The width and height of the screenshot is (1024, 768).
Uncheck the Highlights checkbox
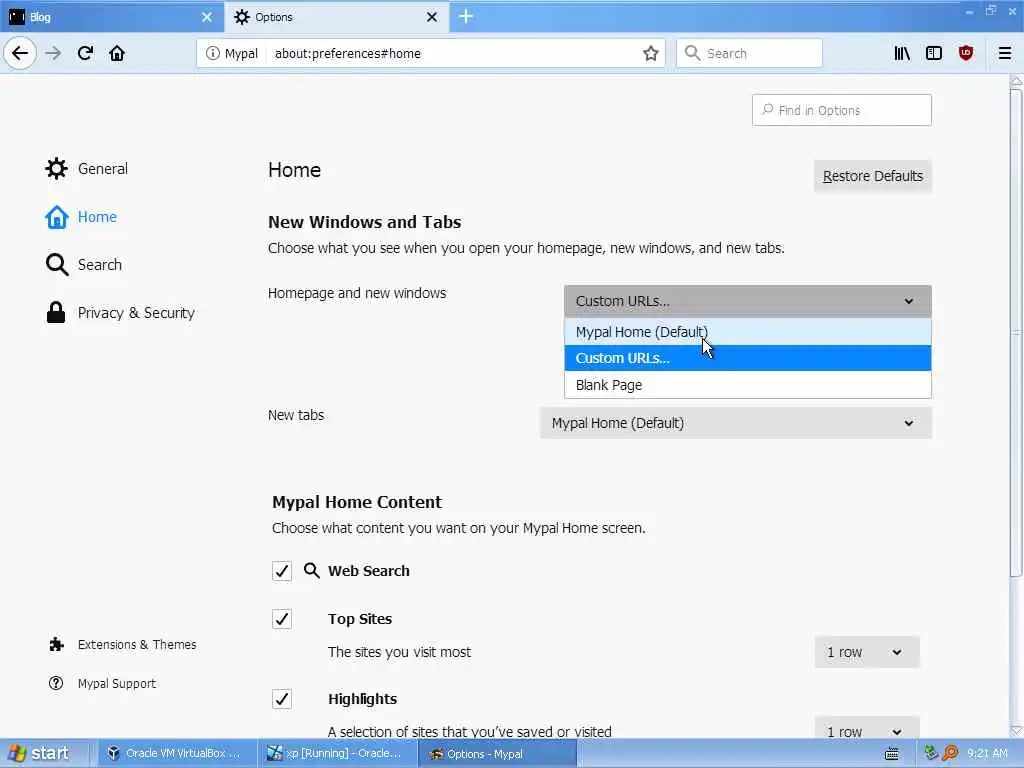pyautogui.click(x=281, y=699)
